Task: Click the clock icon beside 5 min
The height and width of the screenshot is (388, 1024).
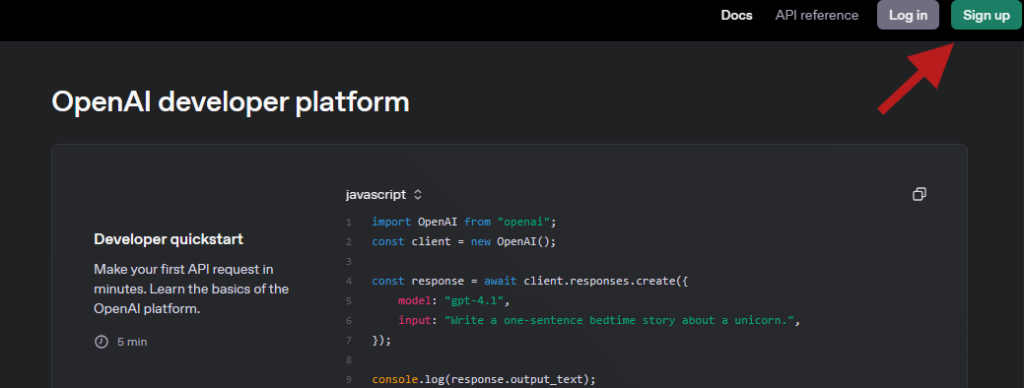Action: click(101, 342)
